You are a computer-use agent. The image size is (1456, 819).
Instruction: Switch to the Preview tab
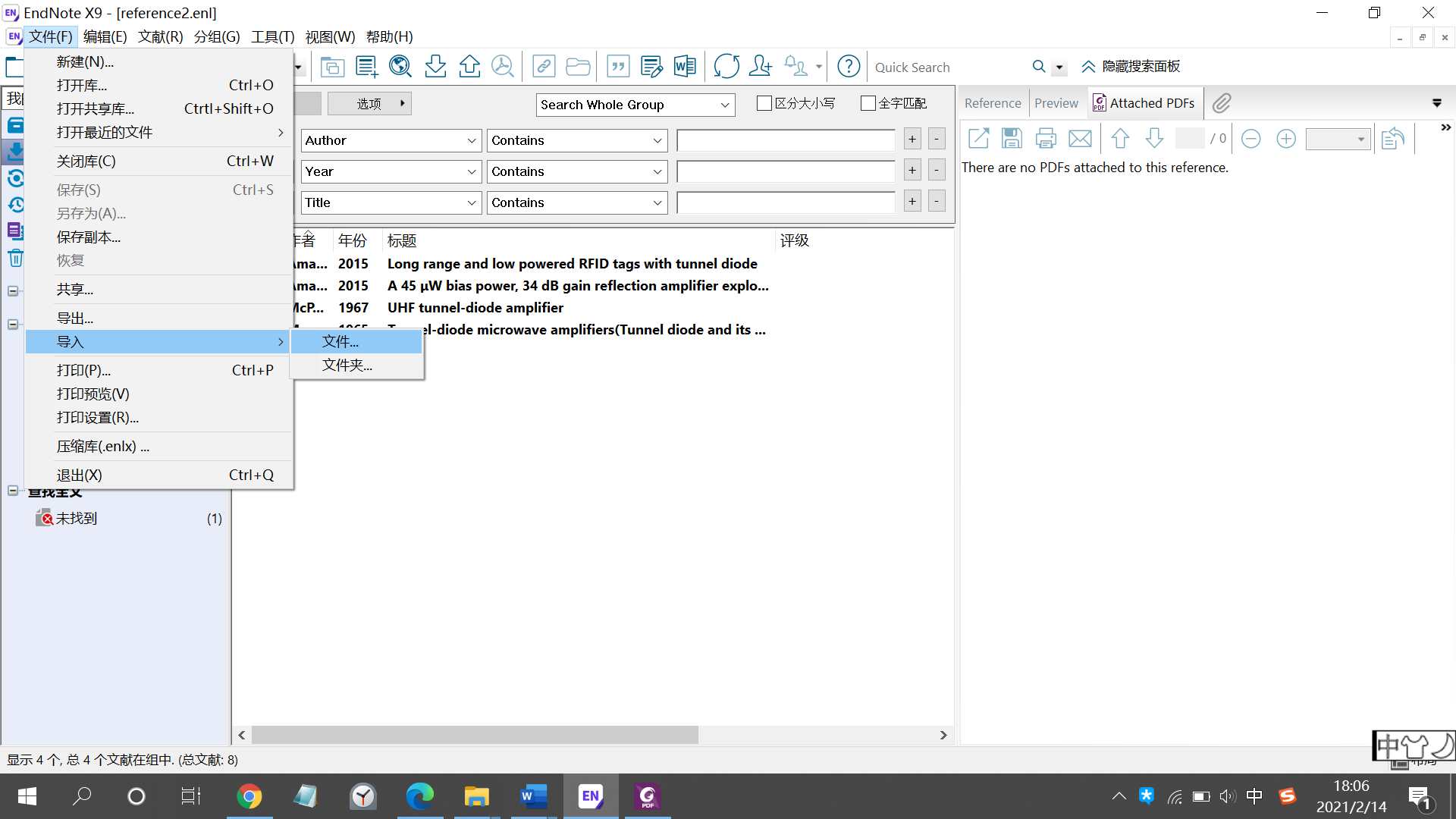[x=1056, y=103]
